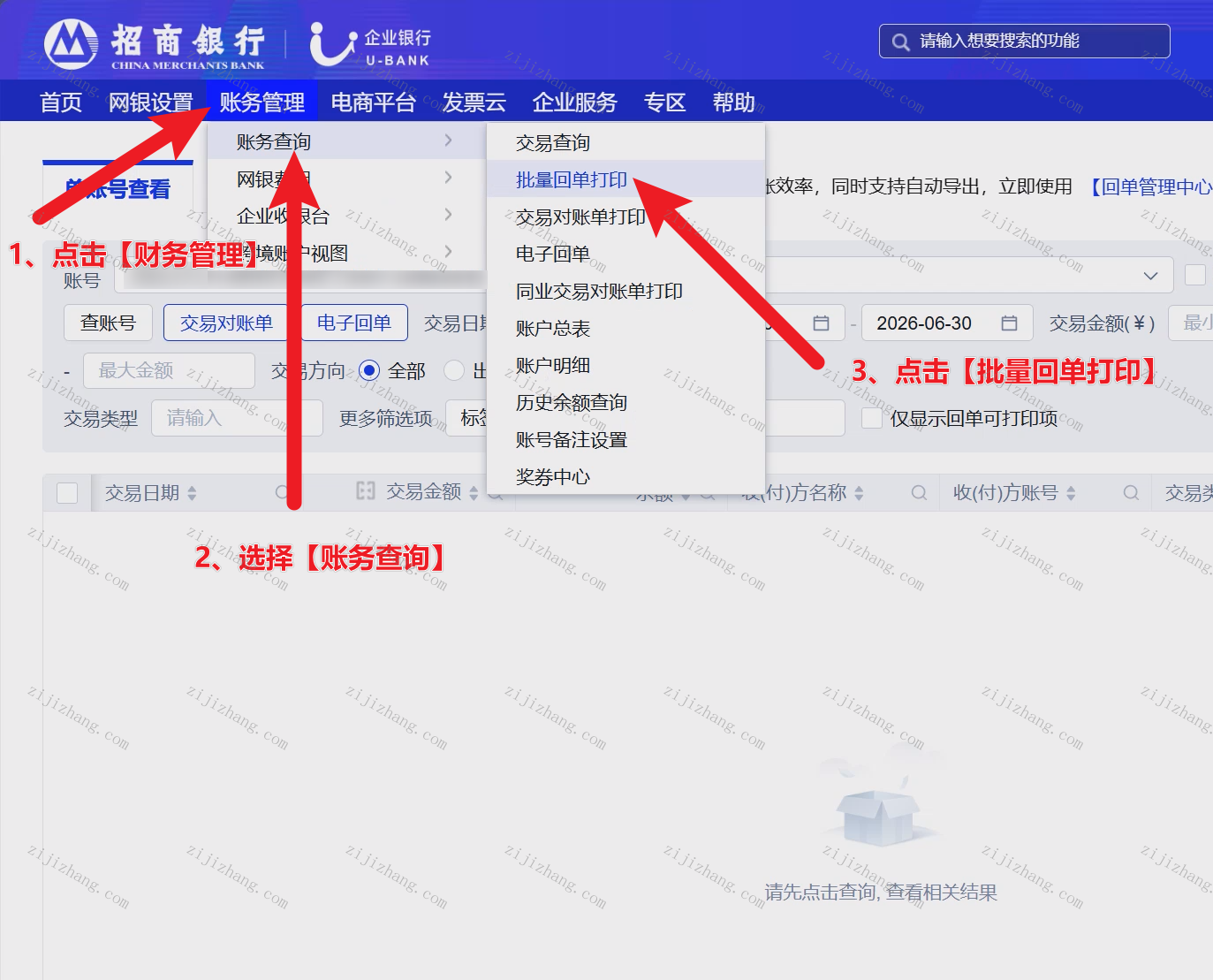The image size is (1213, 980).
Task: Choose 账户明细 from submenu
Action: pyautogui.click(x=625, y=365)
